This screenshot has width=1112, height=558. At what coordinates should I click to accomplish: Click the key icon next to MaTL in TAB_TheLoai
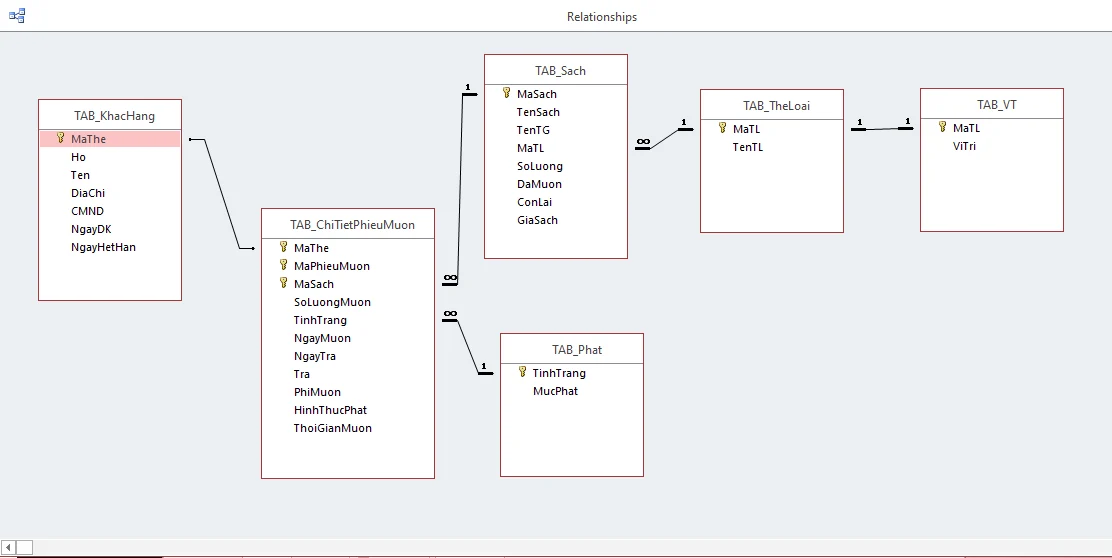[723, 129]
